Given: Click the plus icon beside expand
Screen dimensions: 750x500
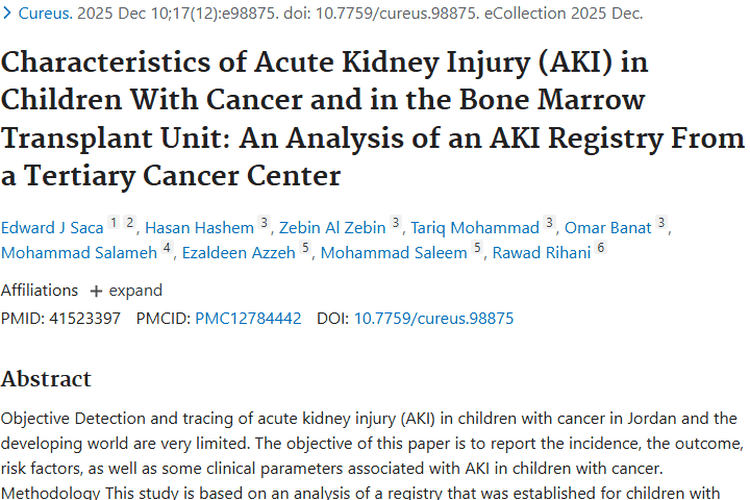Looking at the screenshot, I should coord(96,291).
